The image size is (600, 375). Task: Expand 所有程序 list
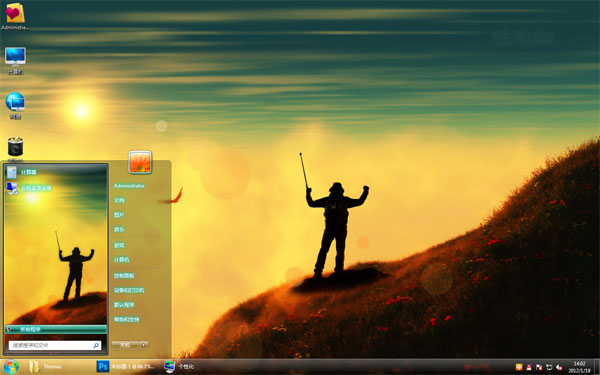(x=56, y=329)
